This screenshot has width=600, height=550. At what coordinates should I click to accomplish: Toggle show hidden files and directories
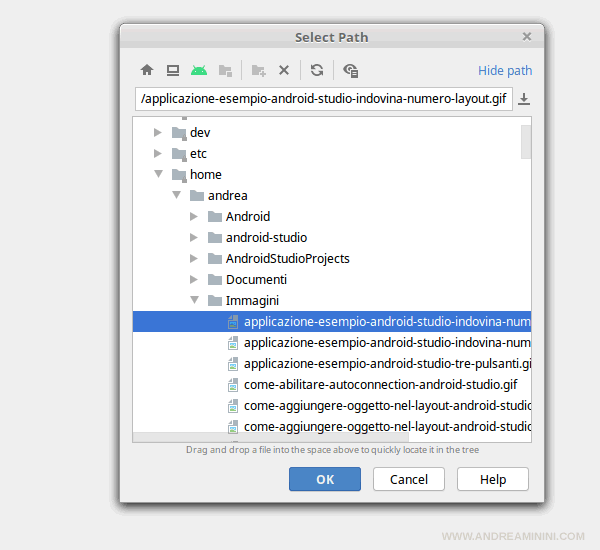point(350,70)
